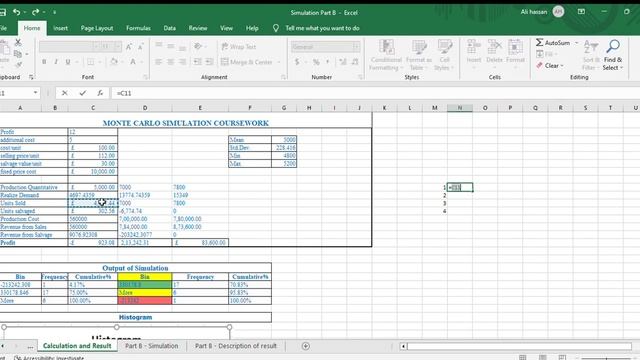
Task: Expand the Merge & Center dropdown arrow
Action: point(279,62)
